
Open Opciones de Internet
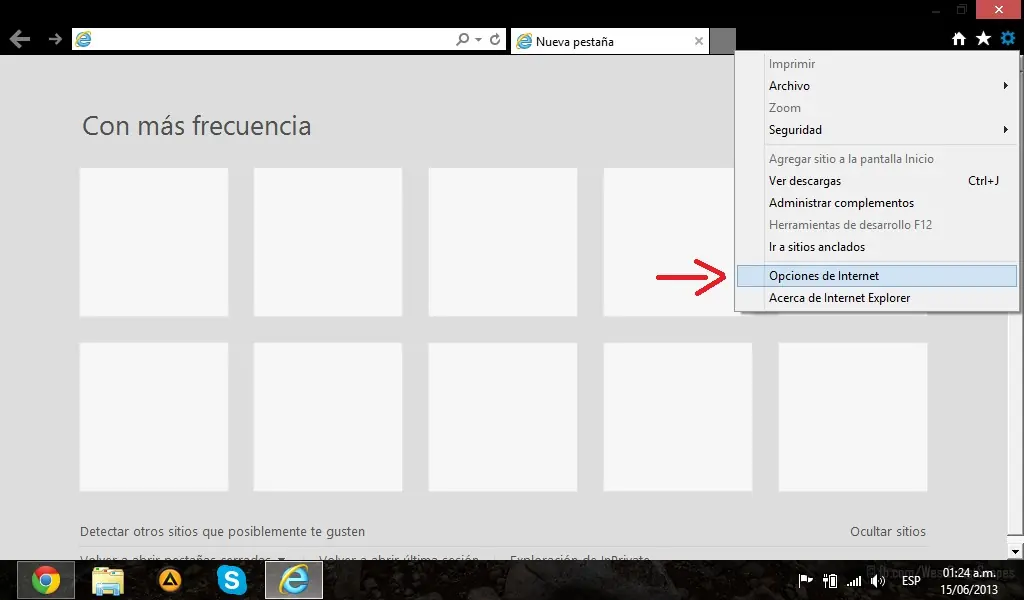click(x=876, y=276)
